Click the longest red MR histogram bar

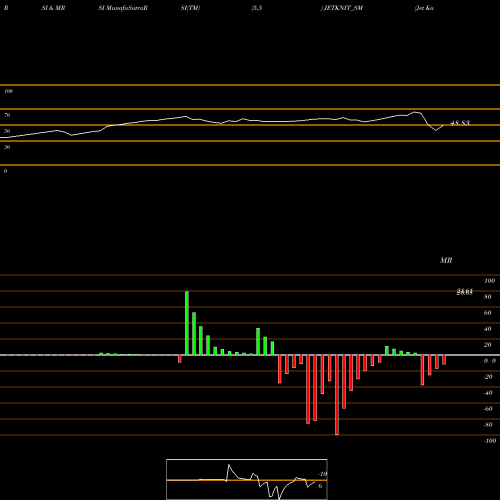337,395
